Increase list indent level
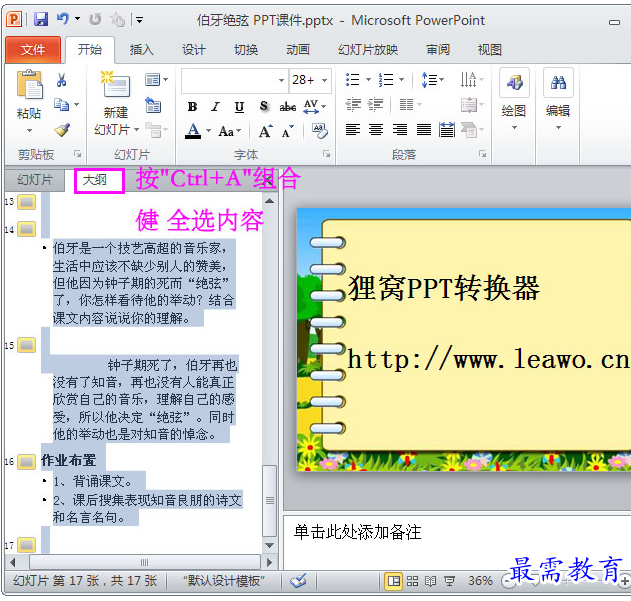631x601 pixels. [375, 105]
